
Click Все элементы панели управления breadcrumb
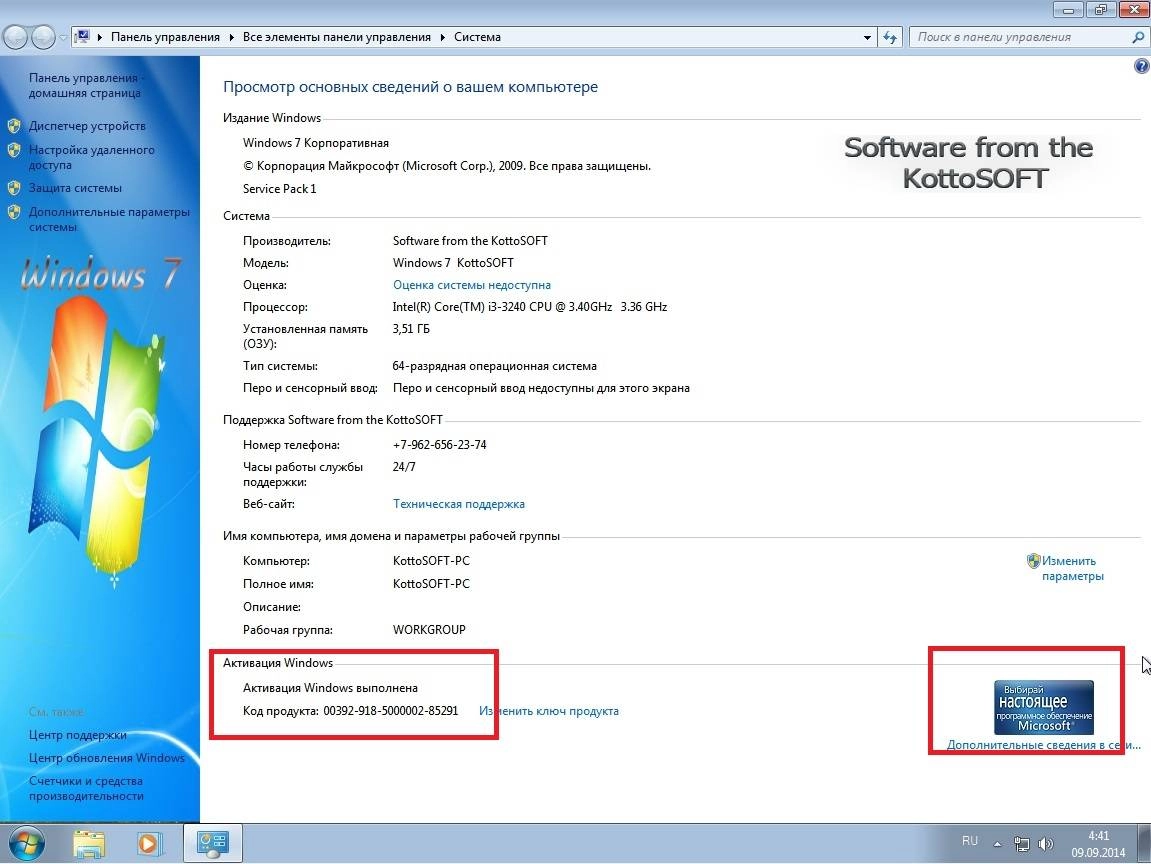(x=337, y=37)
